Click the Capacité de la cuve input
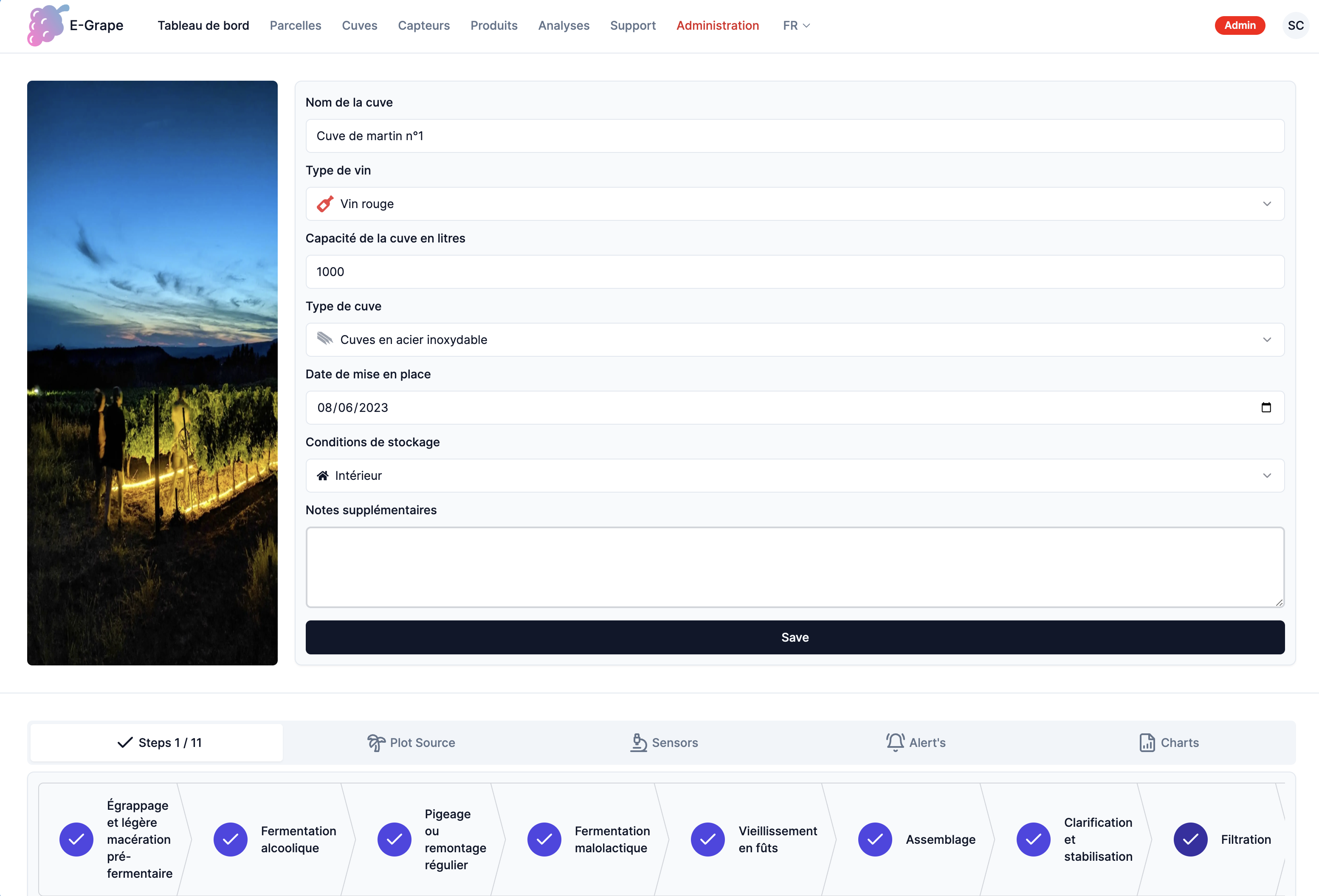 795,272
